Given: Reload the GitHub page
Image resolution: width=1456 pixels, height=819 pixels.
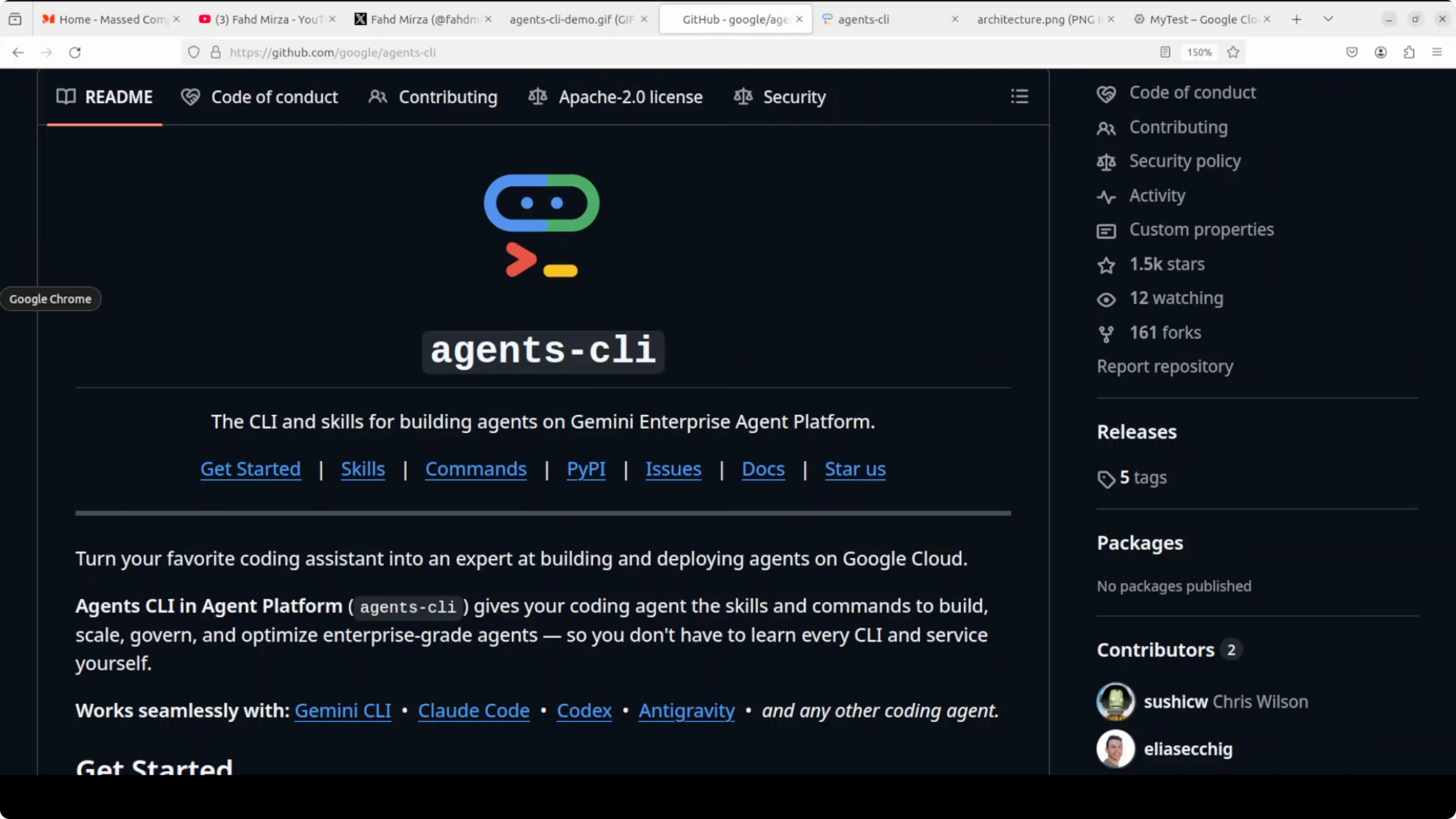Looking at the screenshot, I should point(75,53).
